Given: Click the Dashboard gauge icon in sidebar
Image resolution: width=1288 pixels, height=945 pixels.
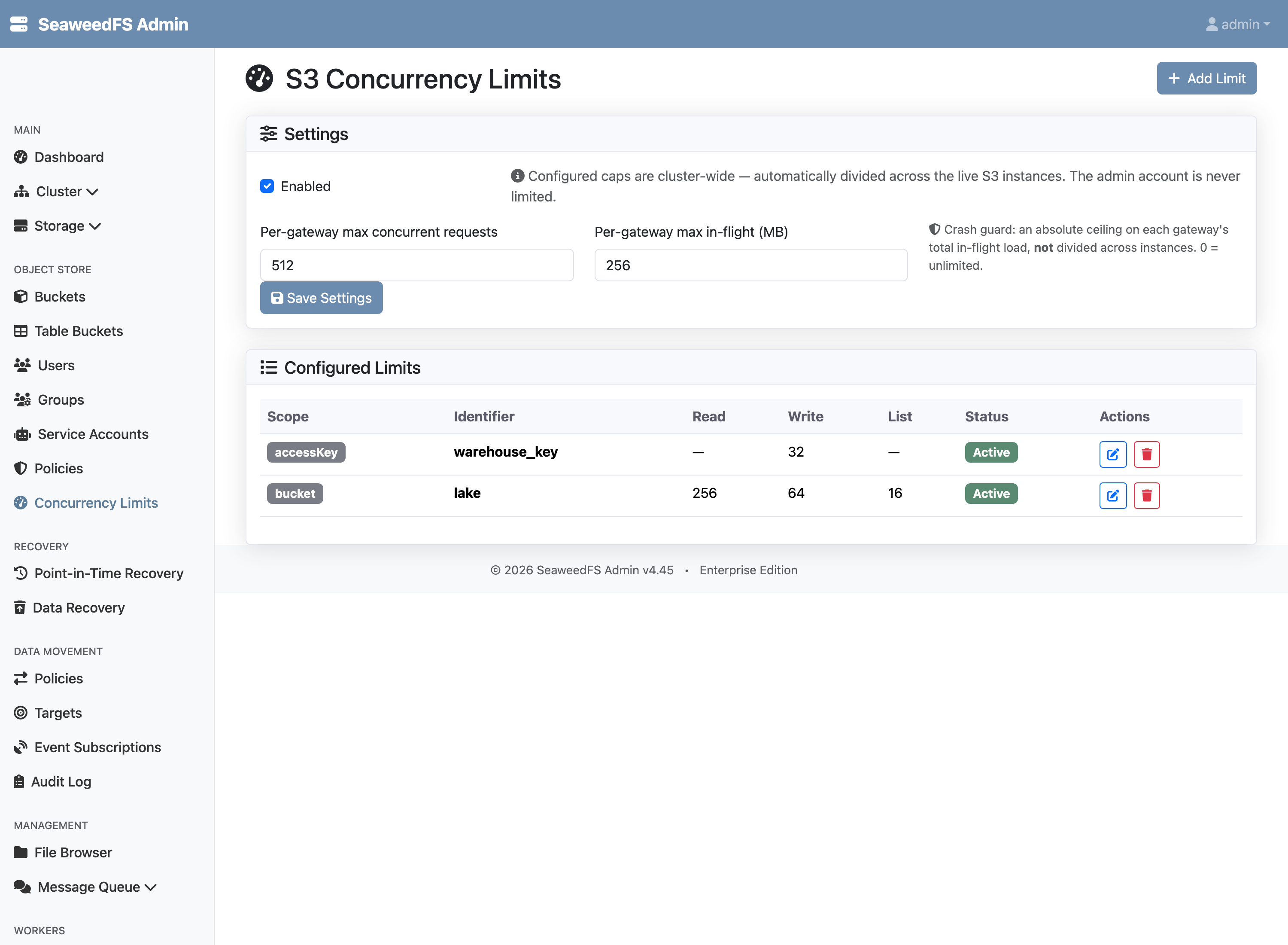Looking at the screenshot, I should (x=21, y=157).
